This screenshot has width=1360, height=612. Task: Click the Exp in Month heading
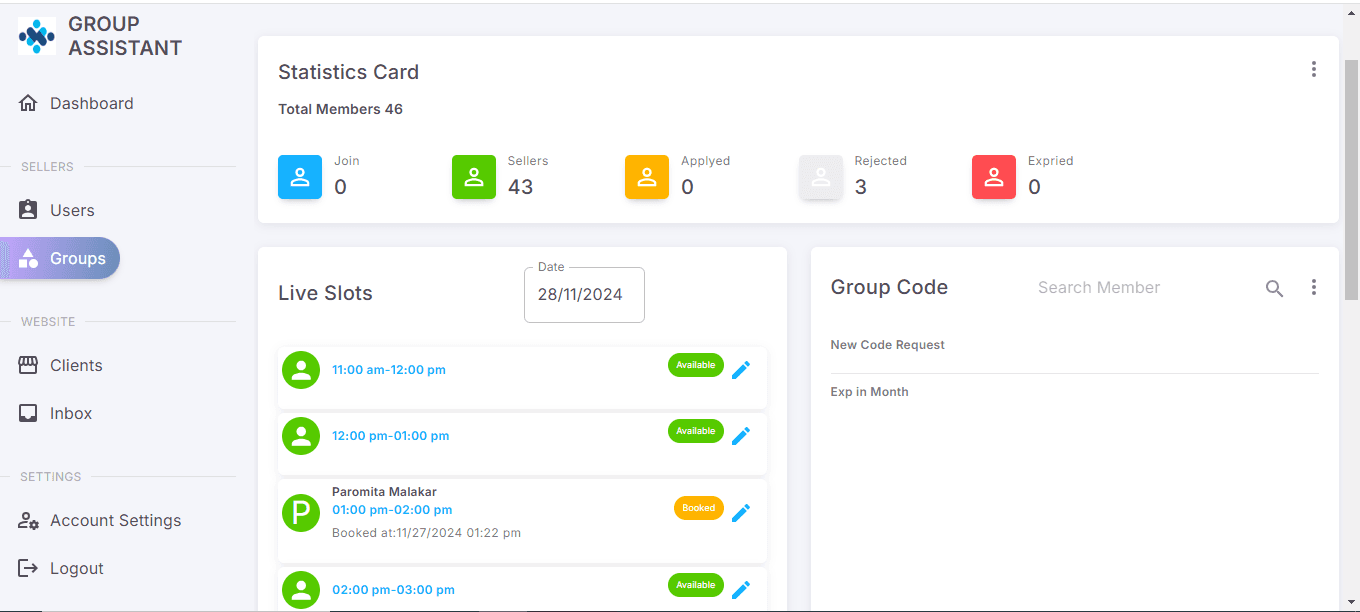870,392
